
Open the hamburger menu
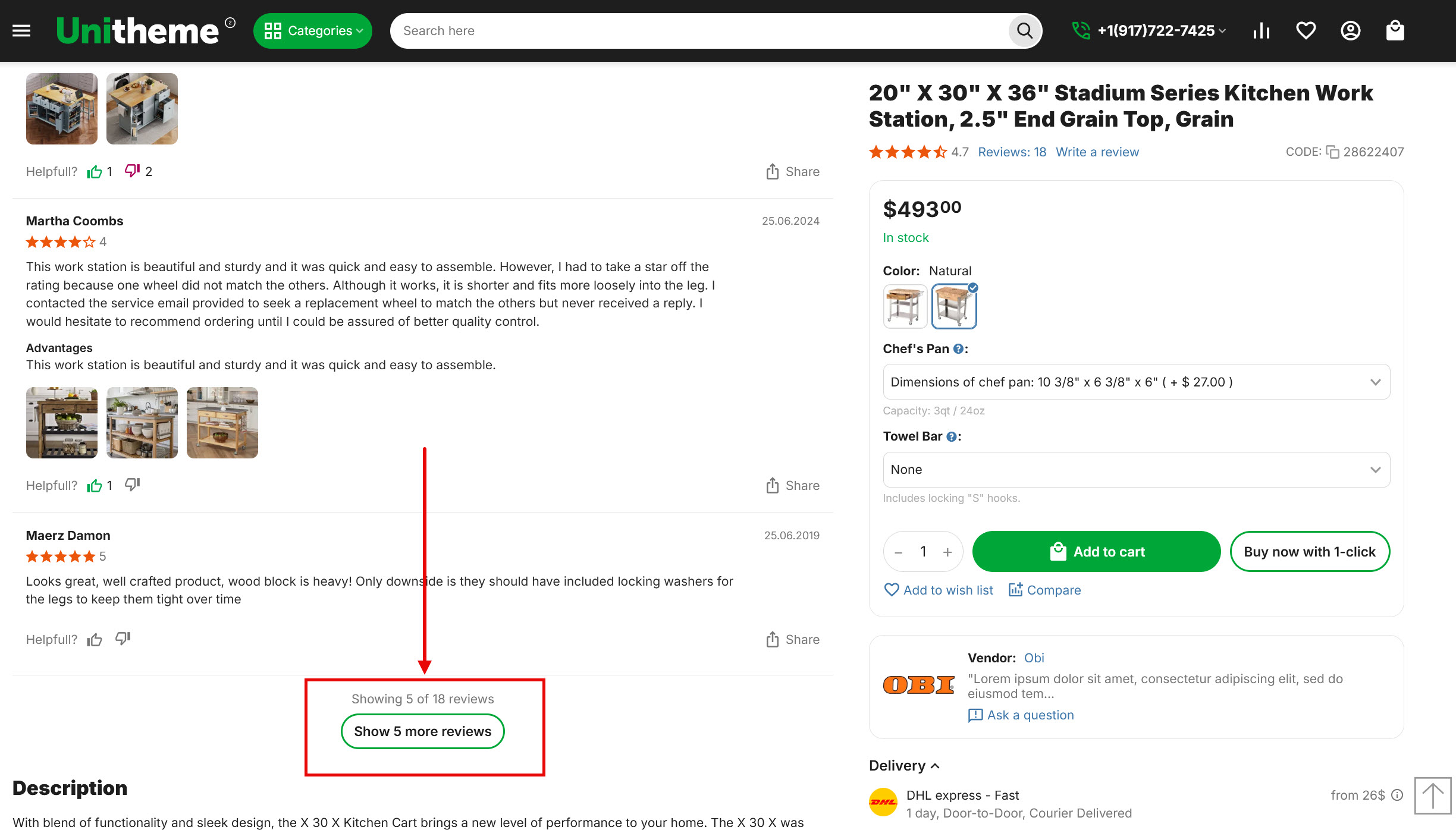coord(21,31)
